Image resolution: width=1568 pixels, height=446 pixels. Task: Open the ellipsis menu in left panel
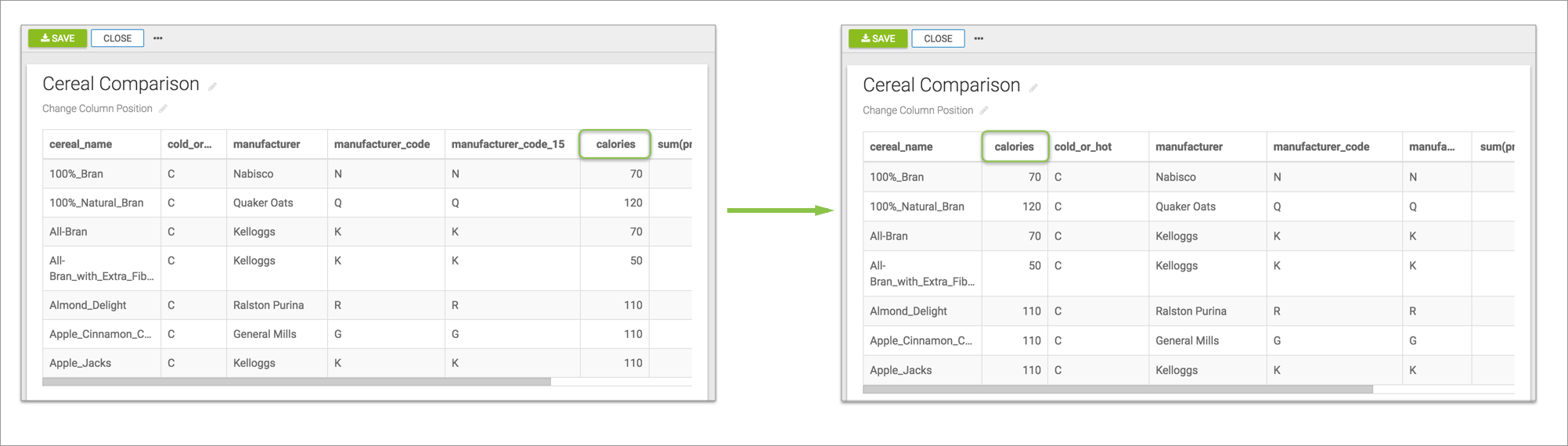pyautogui.click(x=158, y=38)
